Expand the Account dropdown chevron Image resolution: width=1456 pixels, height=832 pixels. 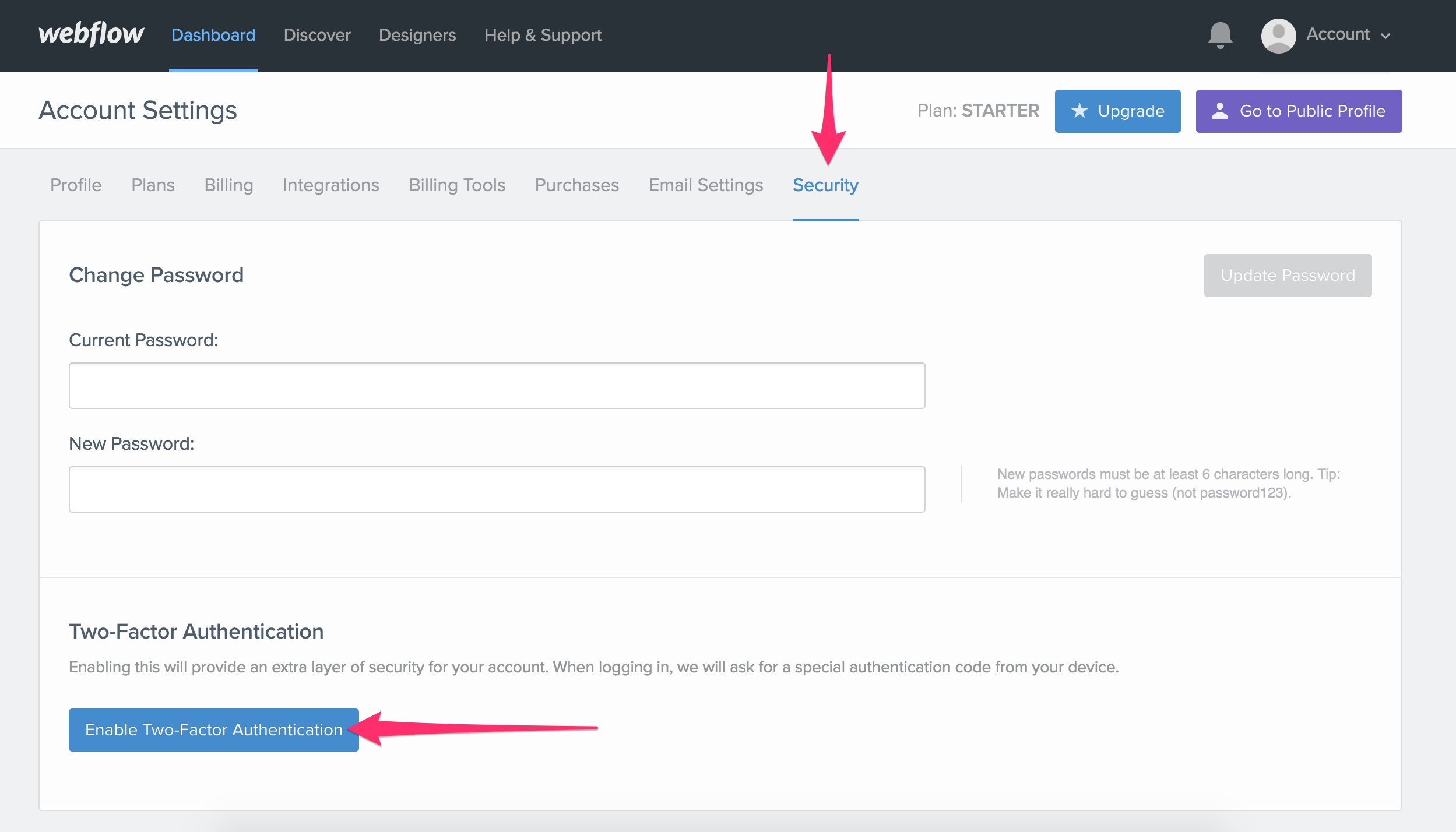[x=1386, y=36]
